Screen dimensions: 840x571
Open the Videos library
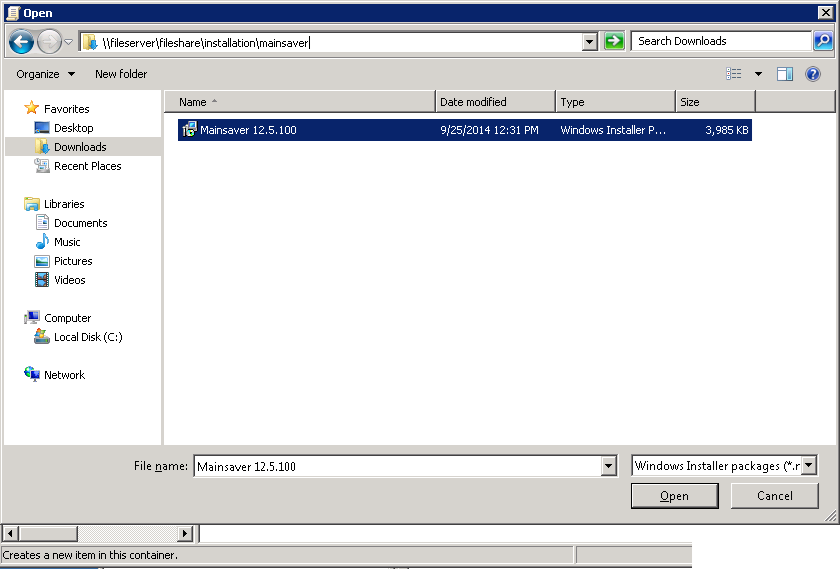pyautogui.click(x=70, y=280)
